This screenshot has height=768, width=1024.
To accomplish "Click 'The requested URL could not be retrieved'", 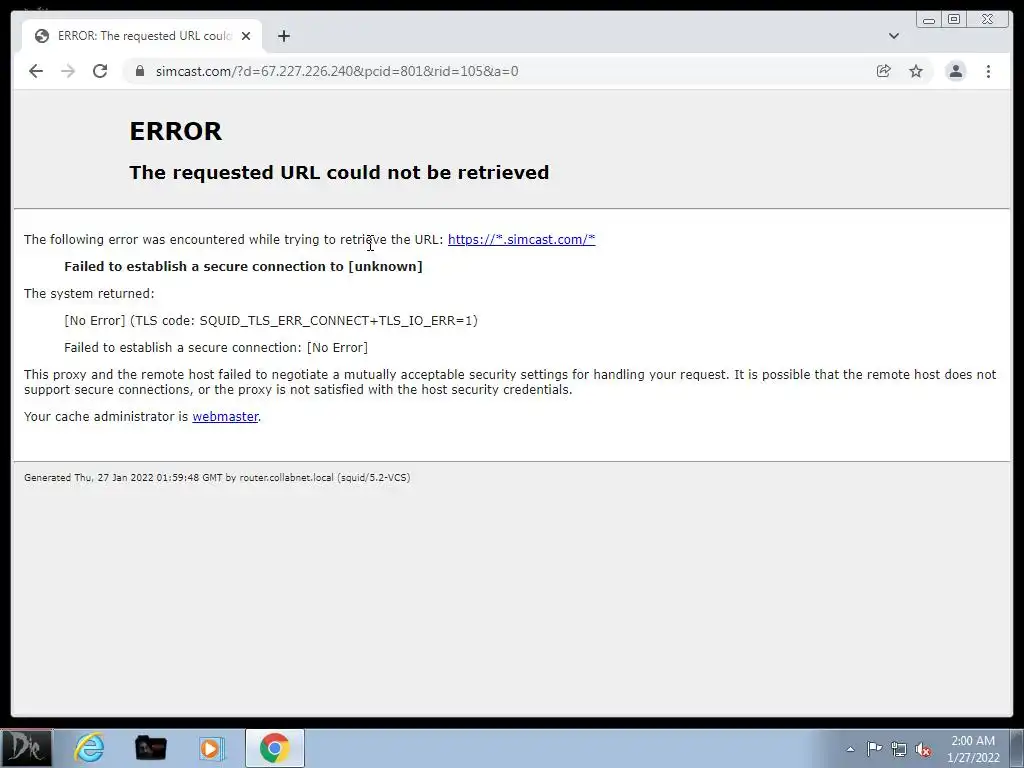I will pos(339,172).
